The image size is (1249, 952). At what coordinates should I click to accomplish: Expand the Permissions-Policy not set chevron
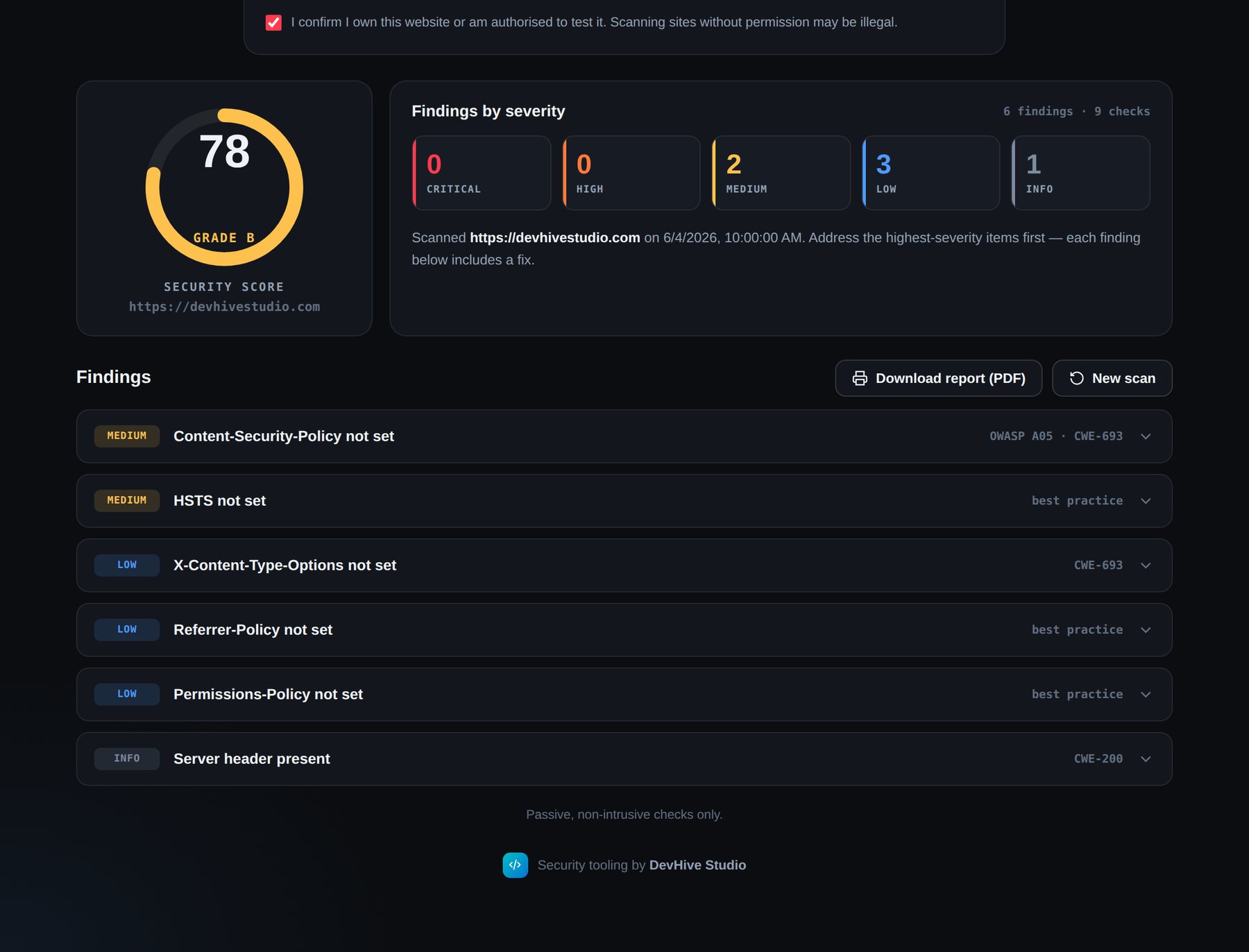click(1146, 695)
